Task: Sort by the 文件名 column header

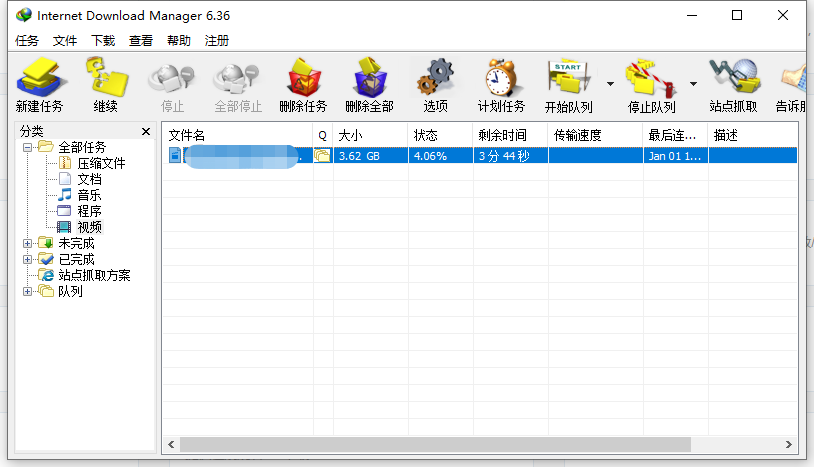Action: tap(237, 135)
